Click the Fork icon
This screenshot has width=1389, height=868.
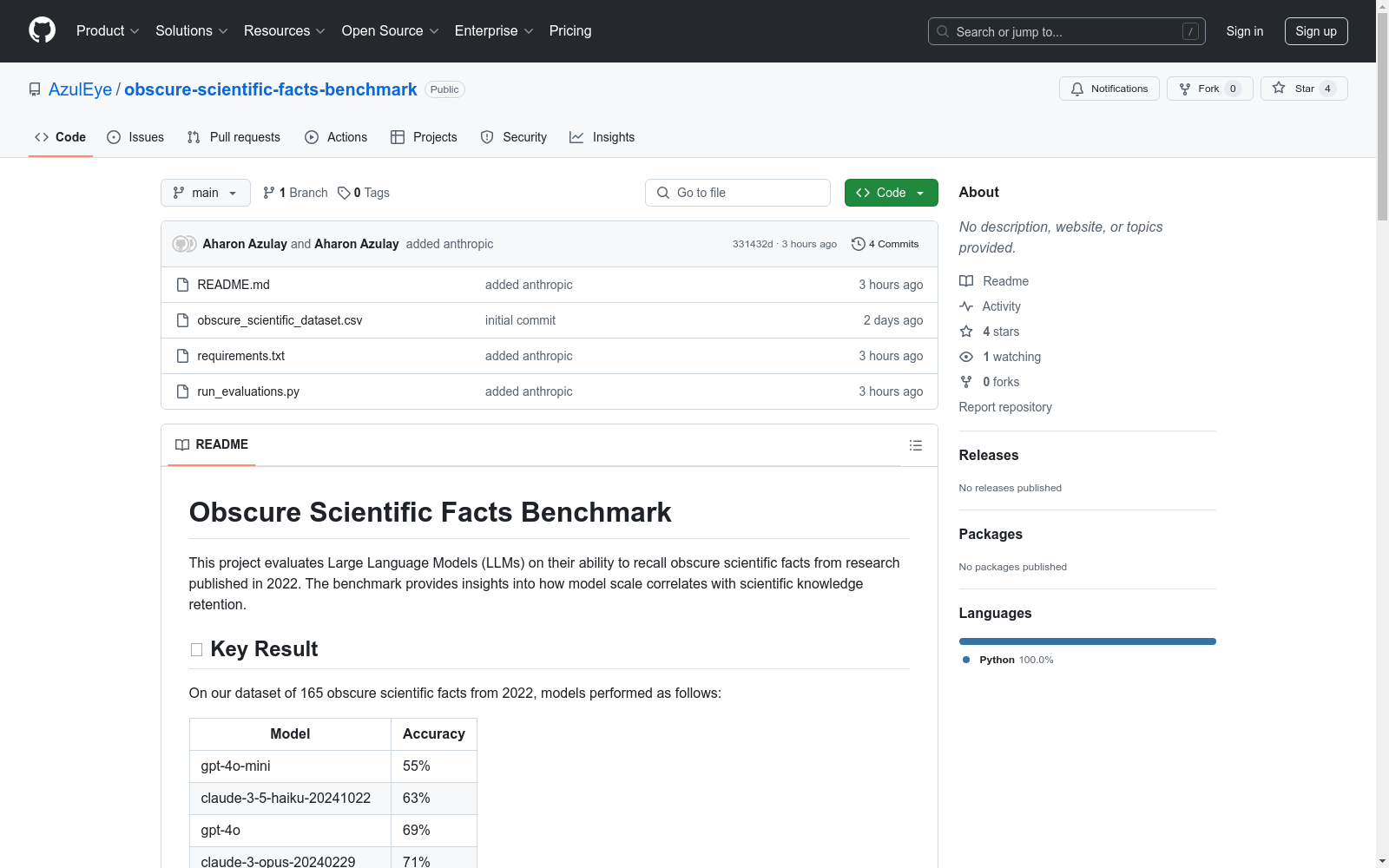click(x=1185, y=89)
